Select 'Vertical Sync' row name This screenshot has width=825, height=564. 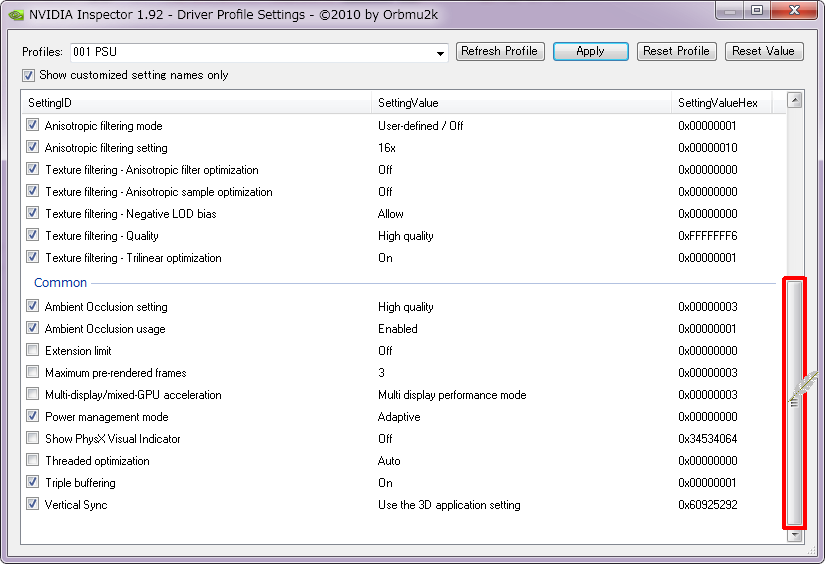76,505
